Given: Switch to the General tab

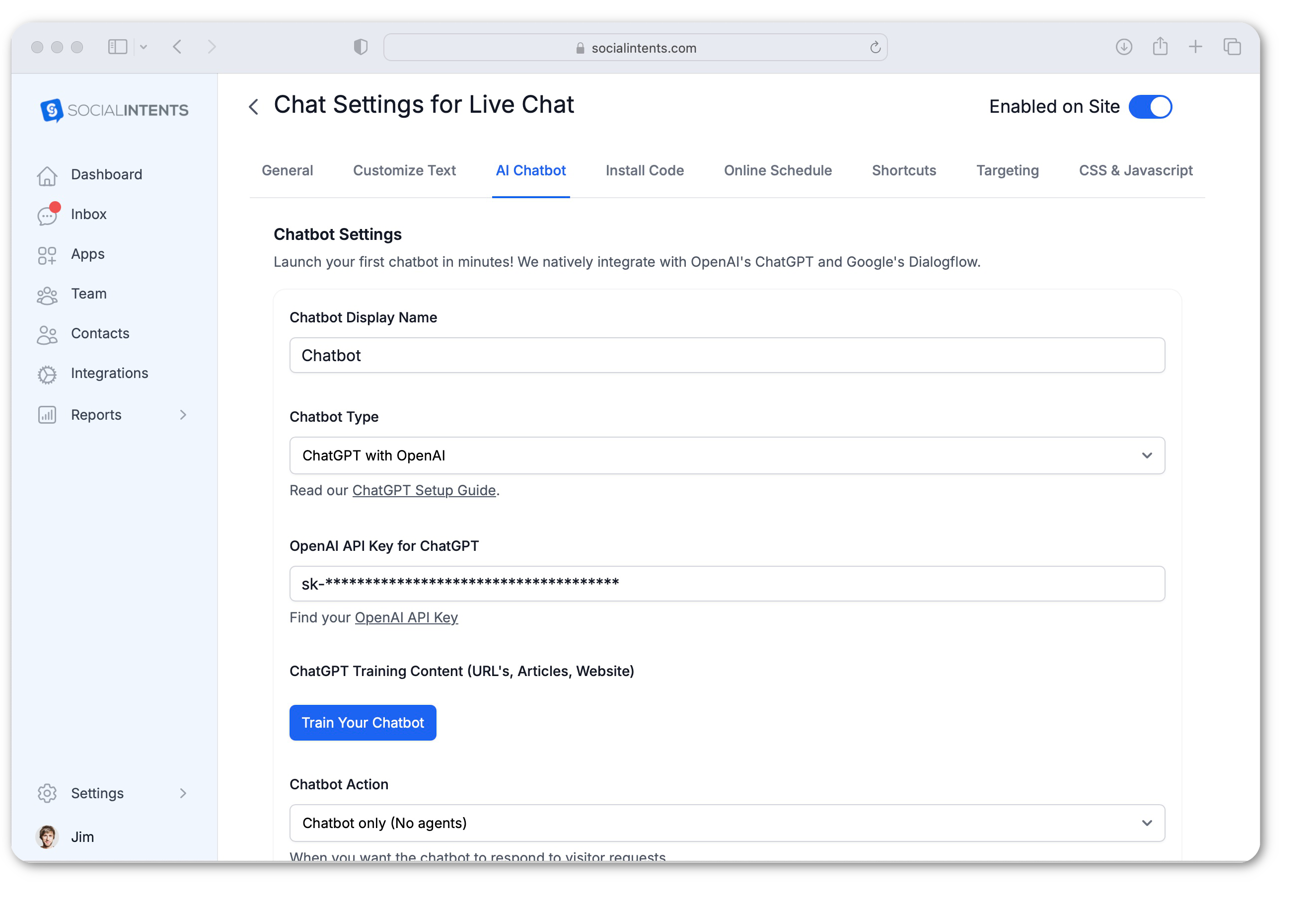Looking at the screenshot, I should [287, 170].
